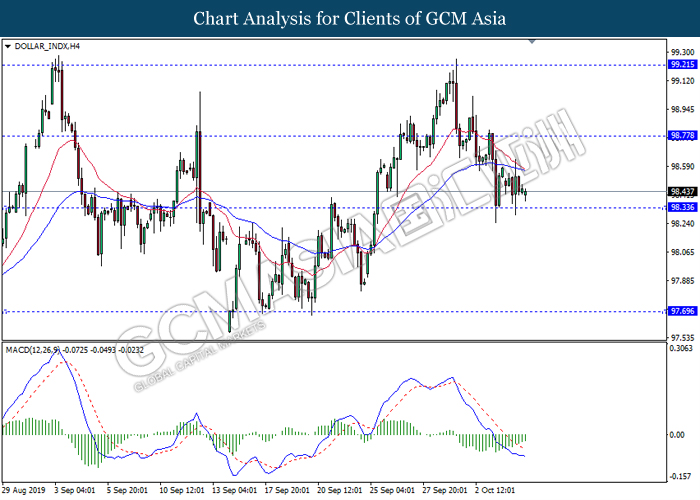This screenshot has height=500, width=700.
Task: Click the 98.240 price axis value
Action: tap(683, 224)
